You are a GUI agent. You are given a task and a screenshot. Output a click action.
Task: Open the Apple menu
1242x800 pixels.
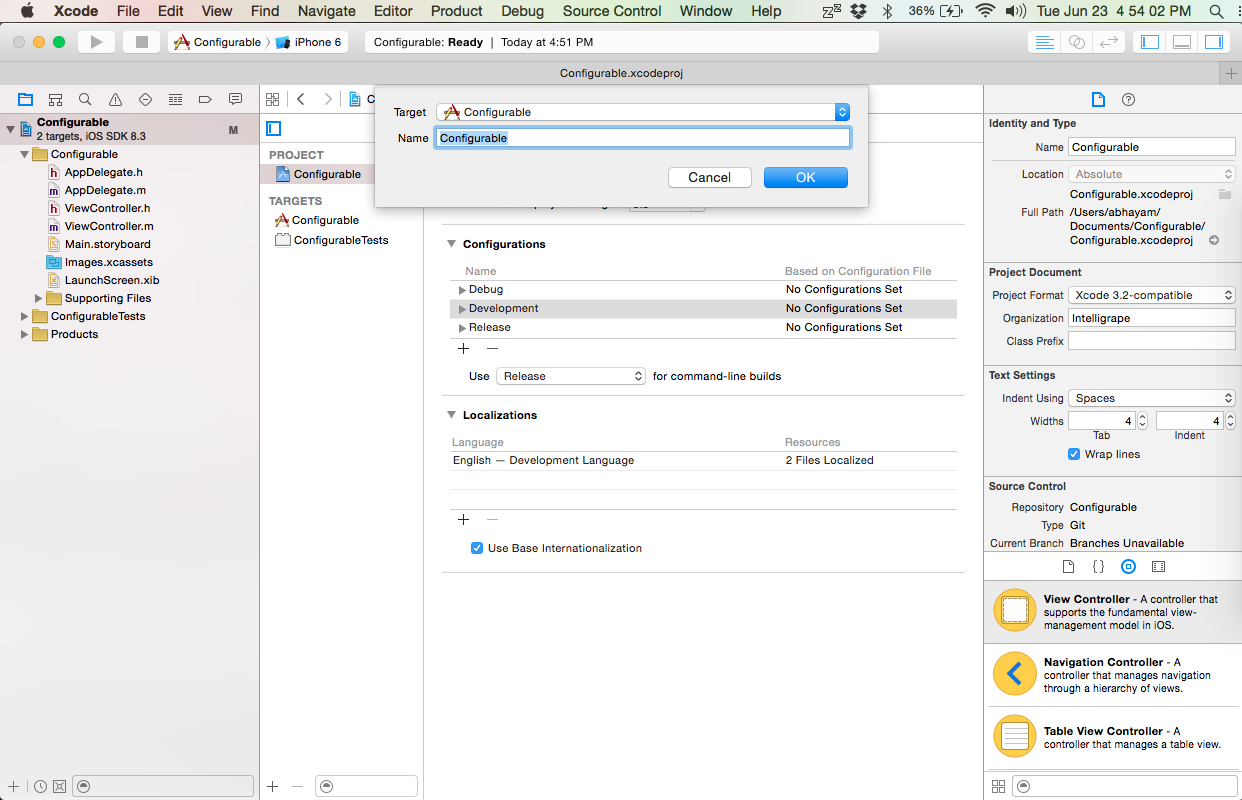[28, 11]
